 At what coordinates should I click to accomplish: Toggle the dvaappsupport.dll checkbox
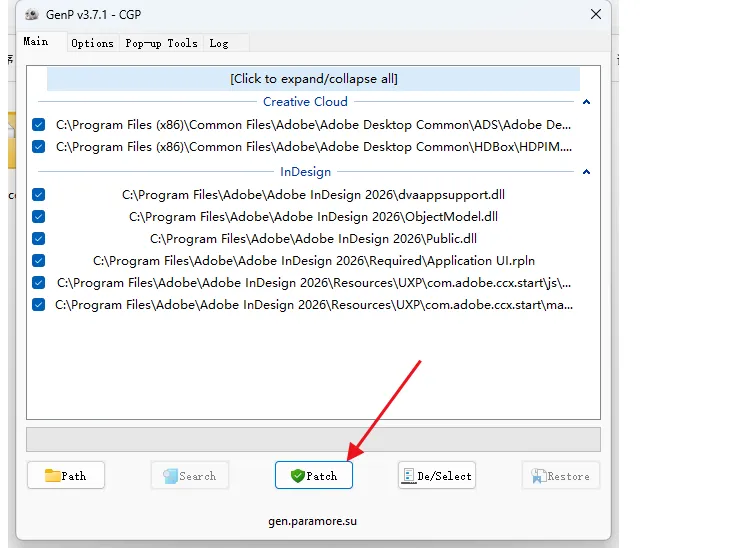(39, 195)
